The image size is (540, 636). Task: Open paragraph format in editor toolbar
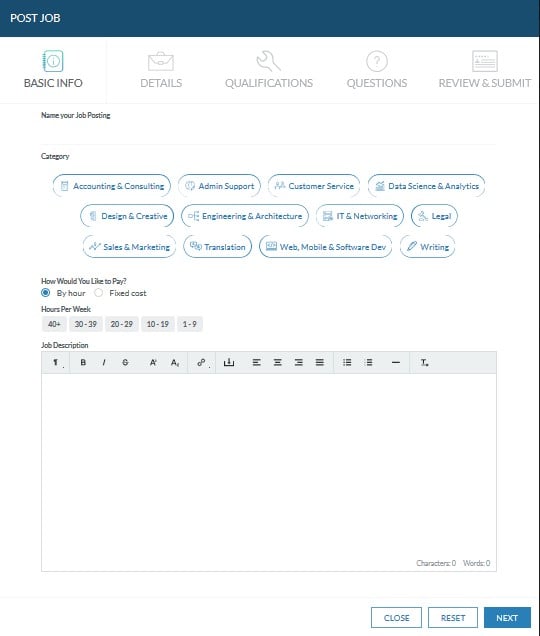pyautogui.click(x=56, y=363)
